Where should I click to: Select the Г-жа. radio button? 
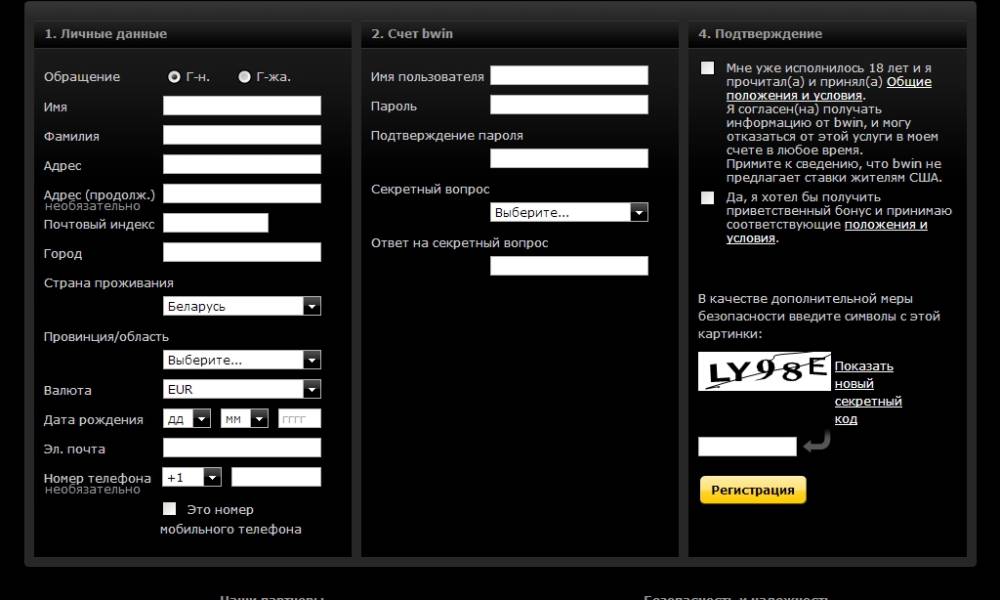click(x=244, y=77)
